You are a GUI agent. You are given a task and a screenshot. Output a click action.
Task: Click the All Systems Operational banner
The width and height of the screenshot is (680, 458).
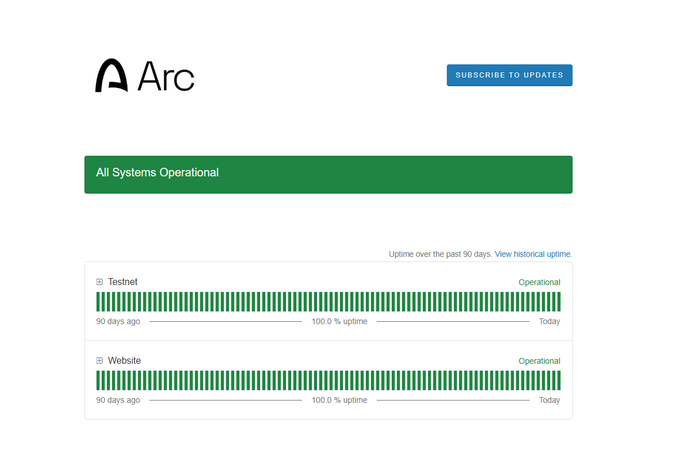point(328,175)
